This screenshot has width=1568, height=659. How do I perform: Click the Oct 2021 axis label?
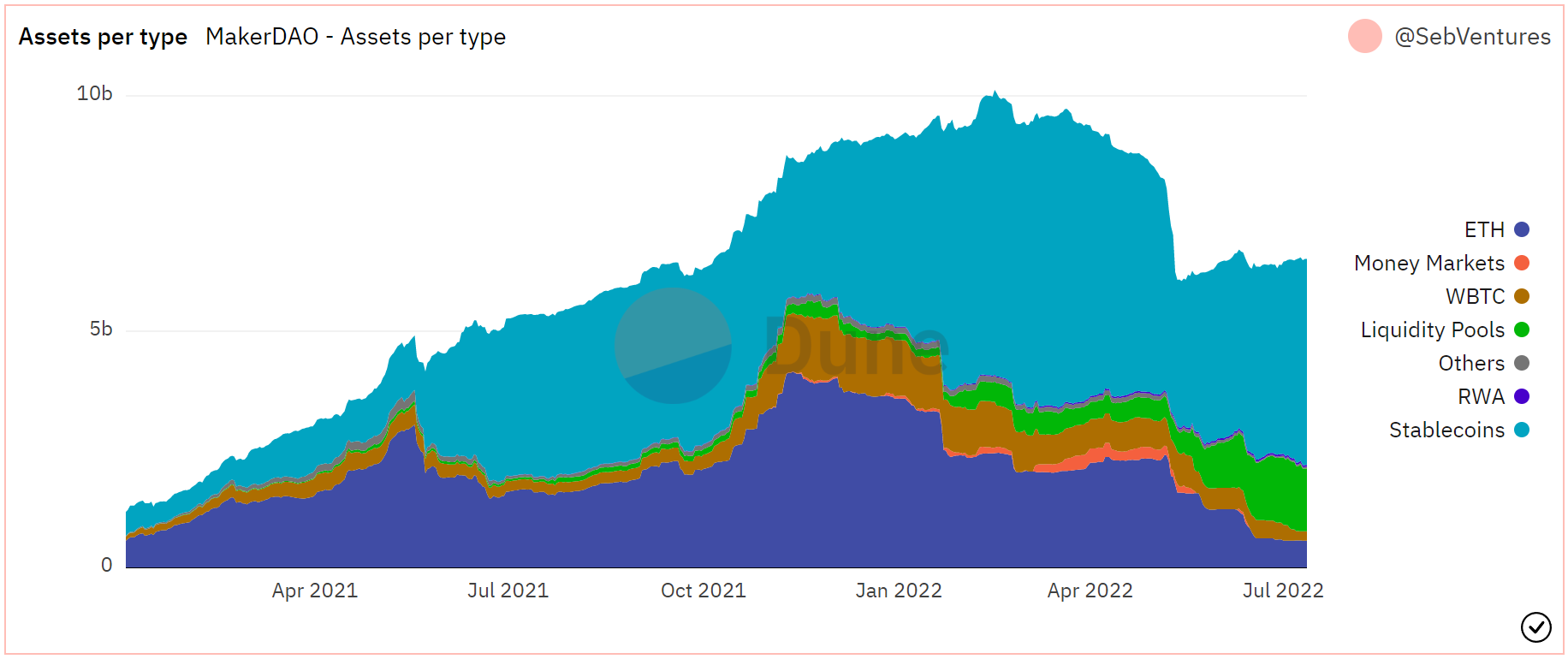[703, 591]
